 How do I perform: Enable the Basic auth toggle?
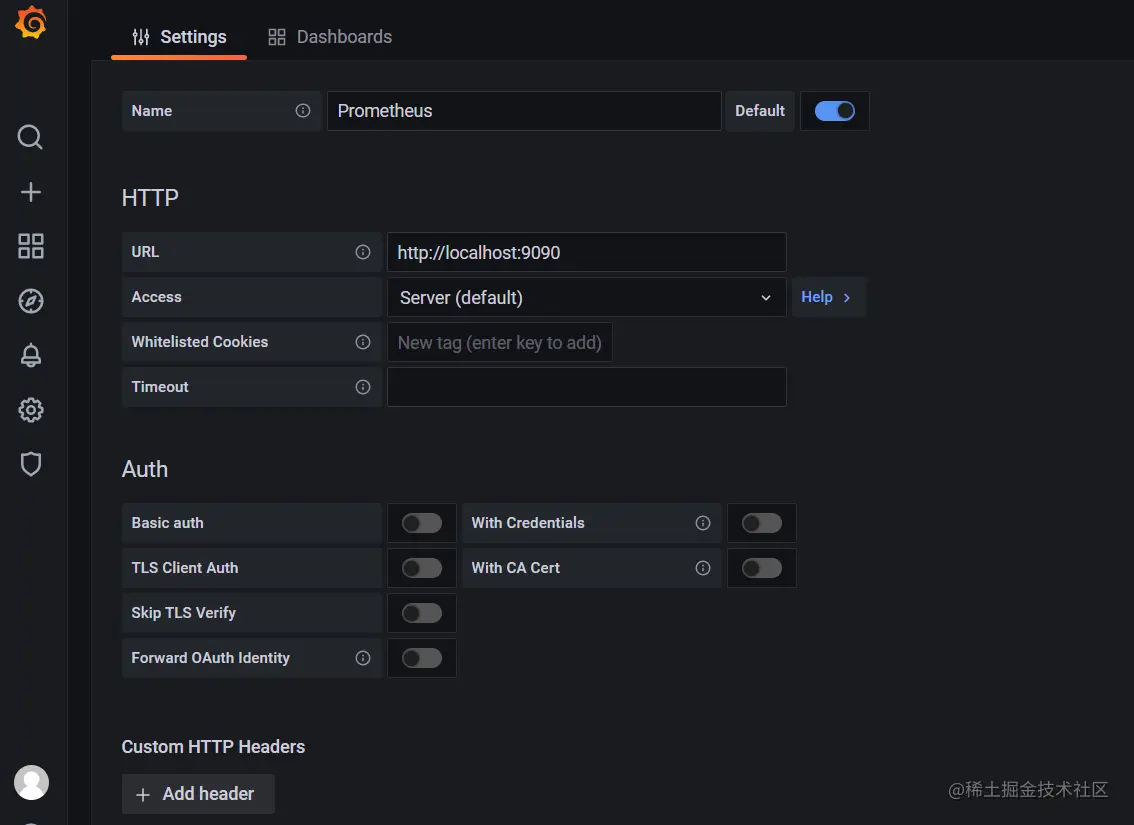[x=421, y=523]
